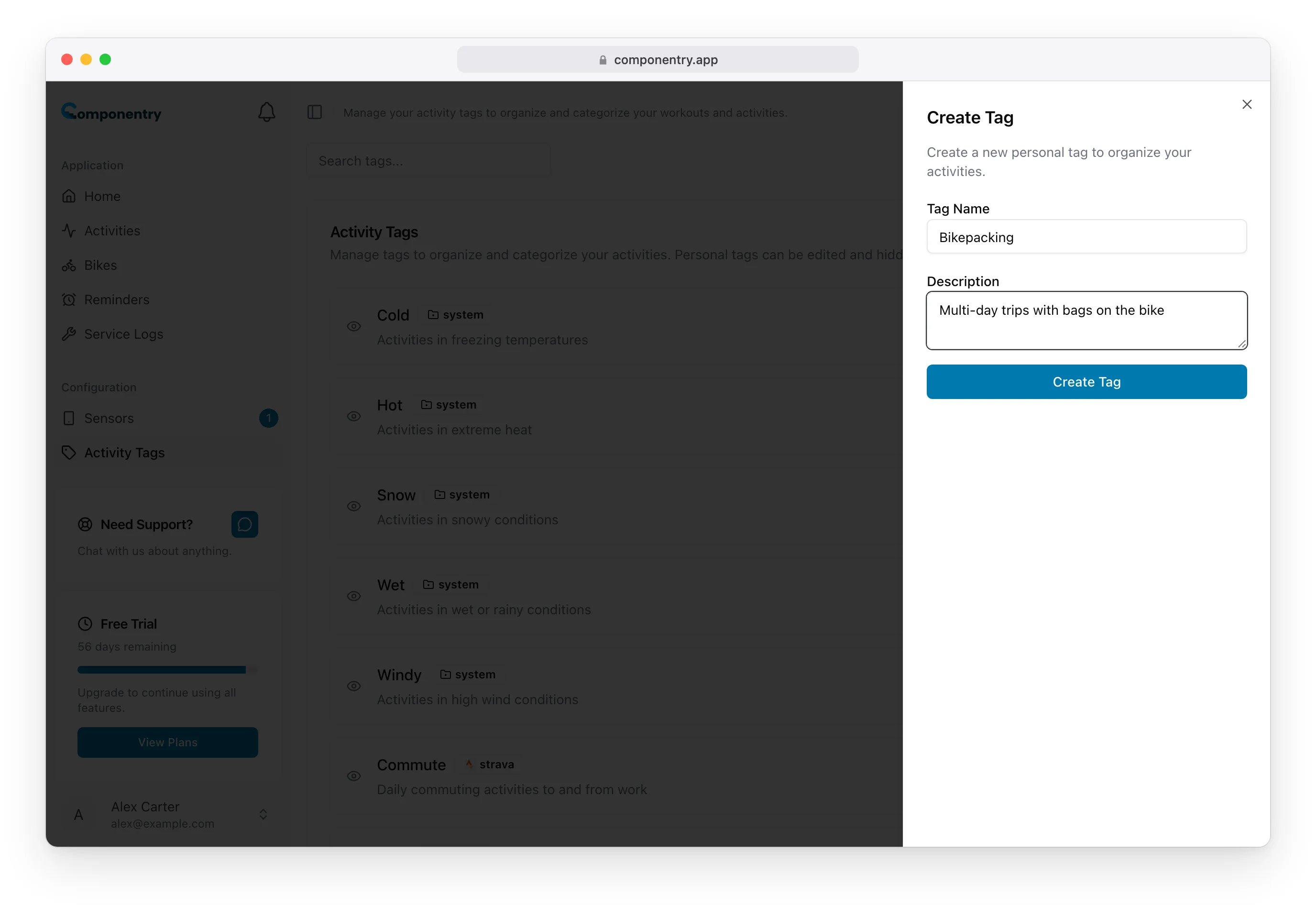Click the Activity Tags tag icon
Image resolution: width=1316 pixels, height=908 pixels.
click(69, 452)
